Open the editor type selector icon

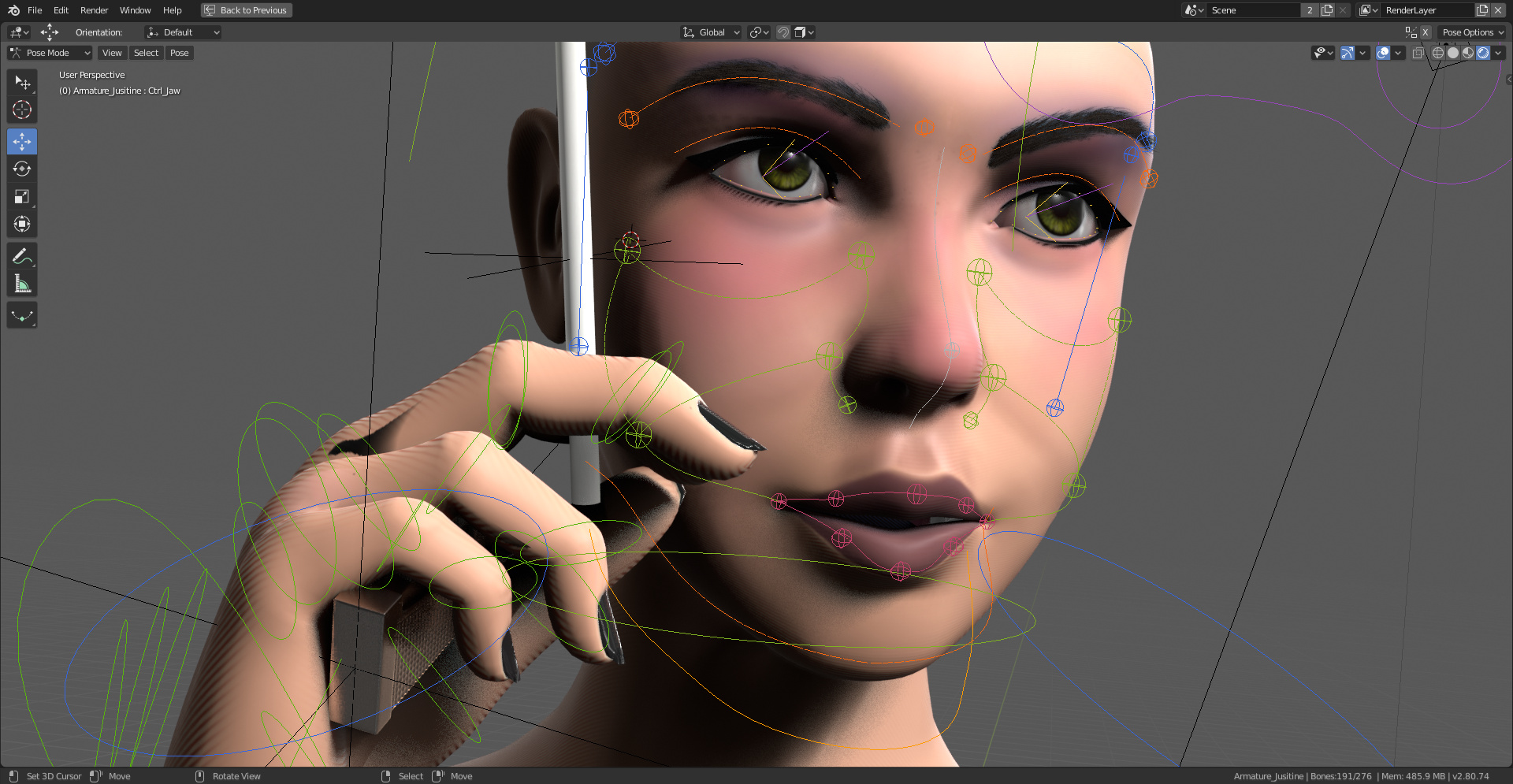tap(19, 32)
